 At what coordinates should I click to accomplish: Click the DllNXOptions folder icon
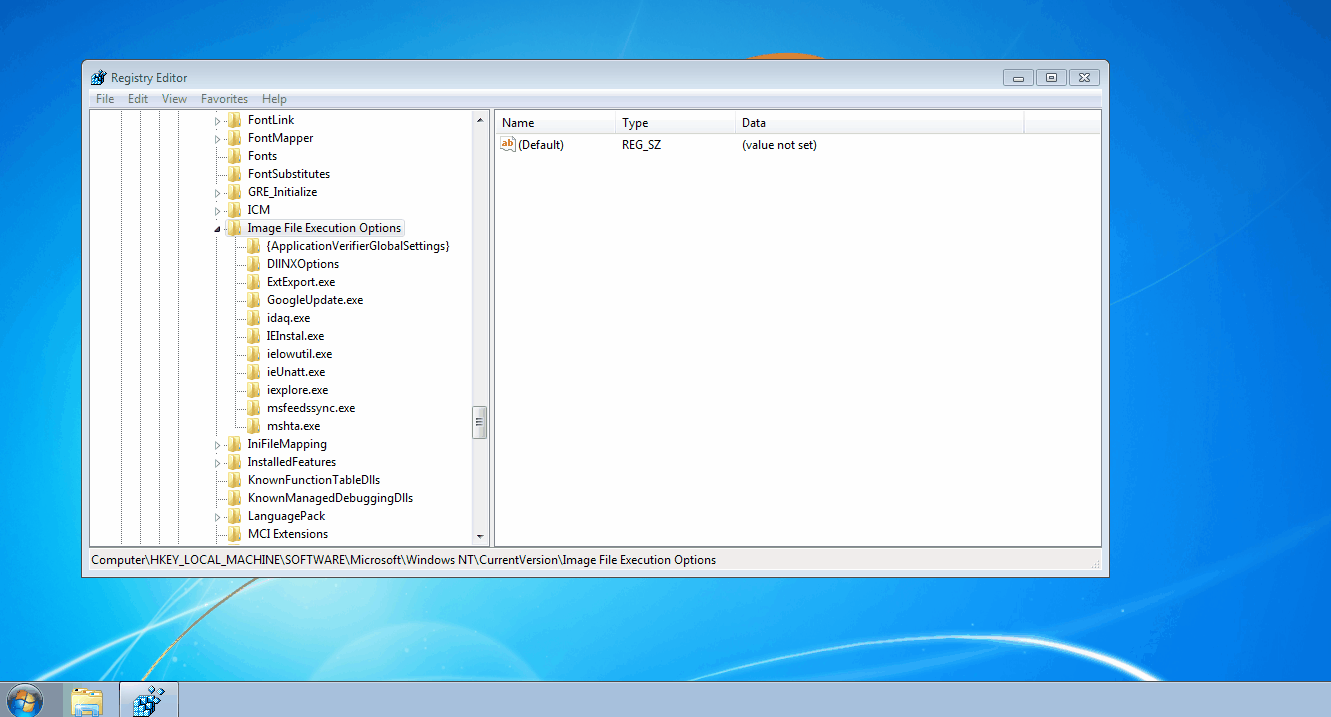pos(254,264)
